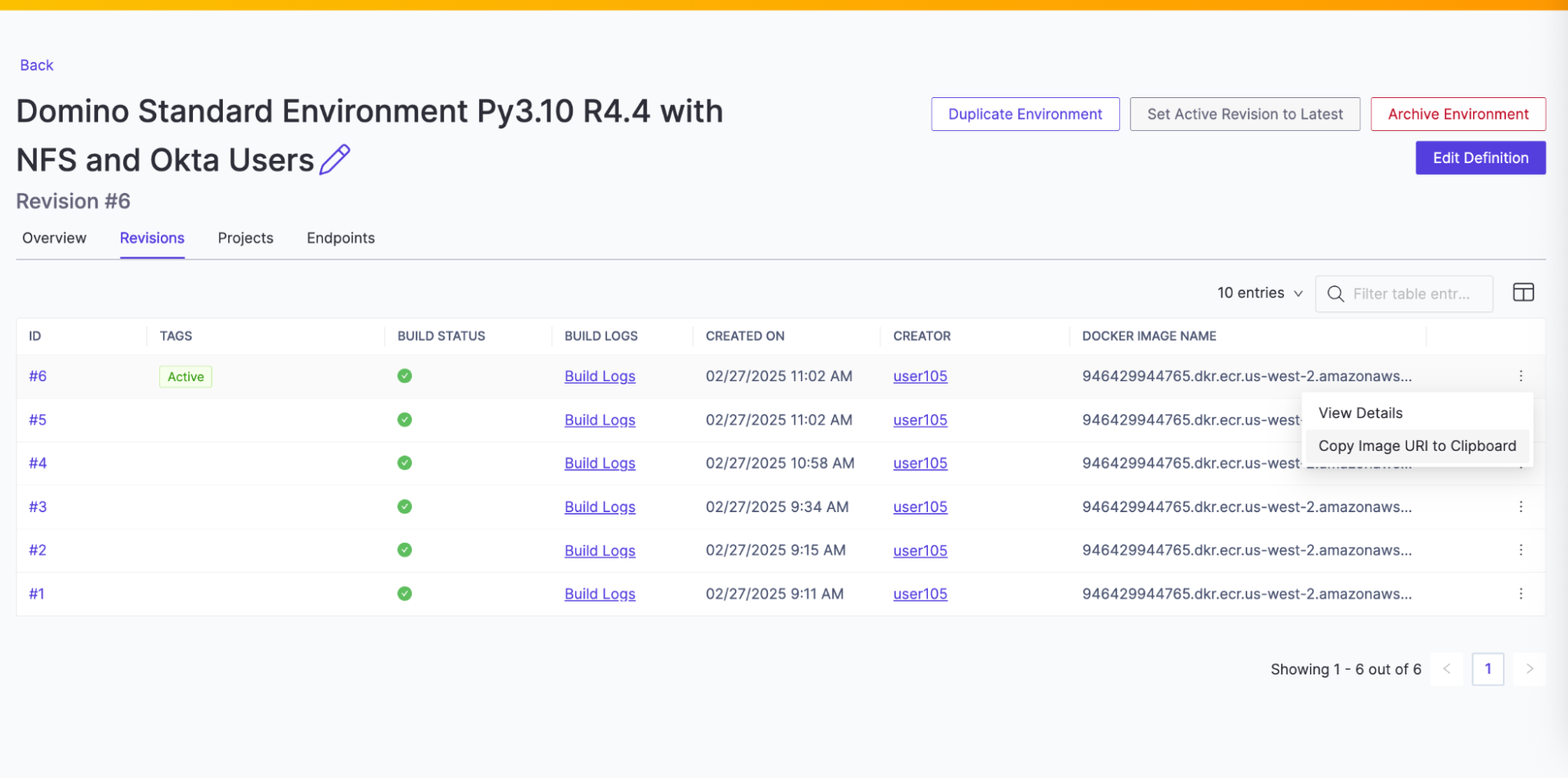Open Build Logs for revision #4
This screenshot has height=778, width=1568.
[x=600, y=463]
